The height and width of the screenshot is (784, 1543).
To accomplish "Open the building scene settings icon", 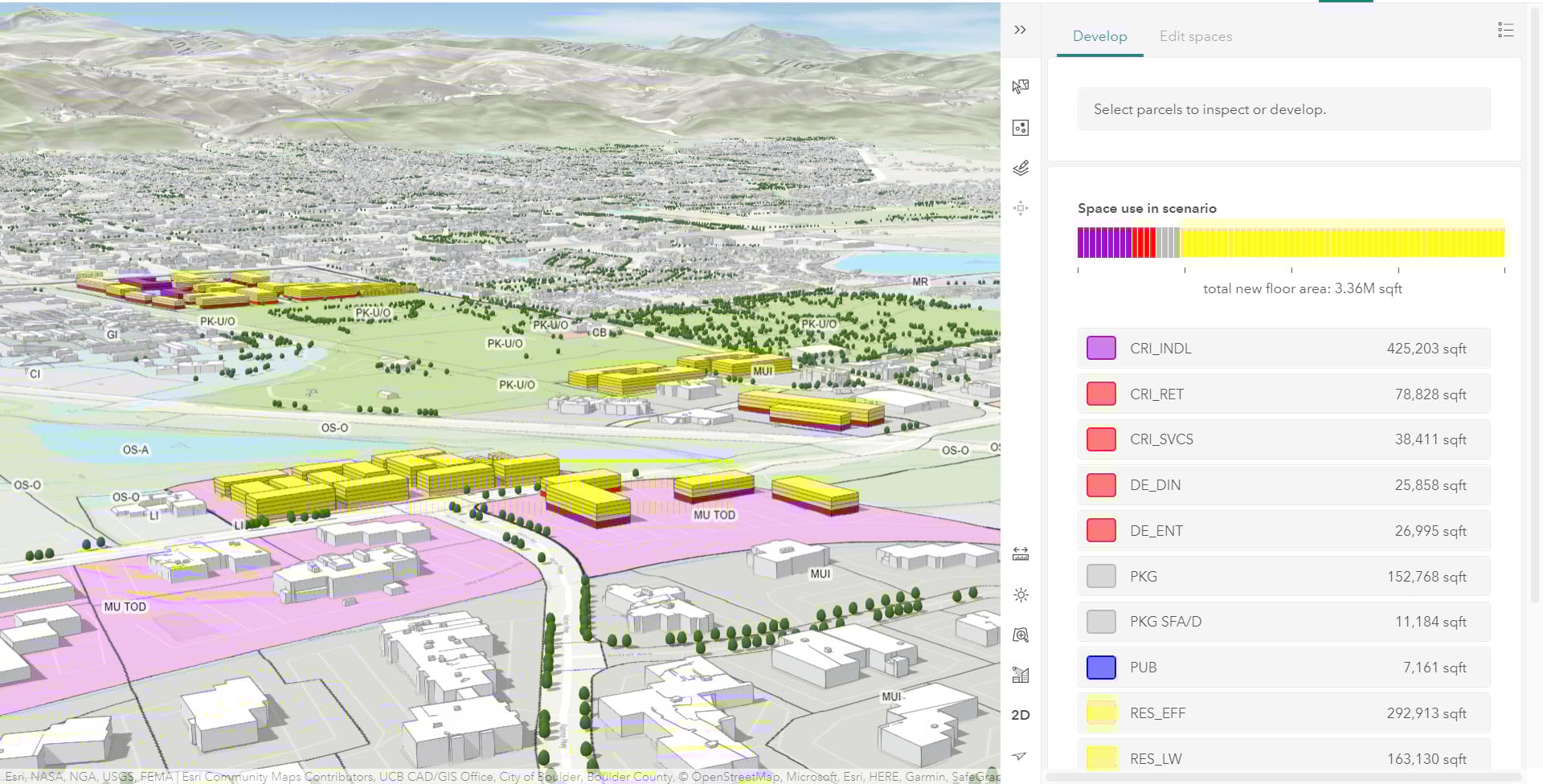I will coord(1020,675).
